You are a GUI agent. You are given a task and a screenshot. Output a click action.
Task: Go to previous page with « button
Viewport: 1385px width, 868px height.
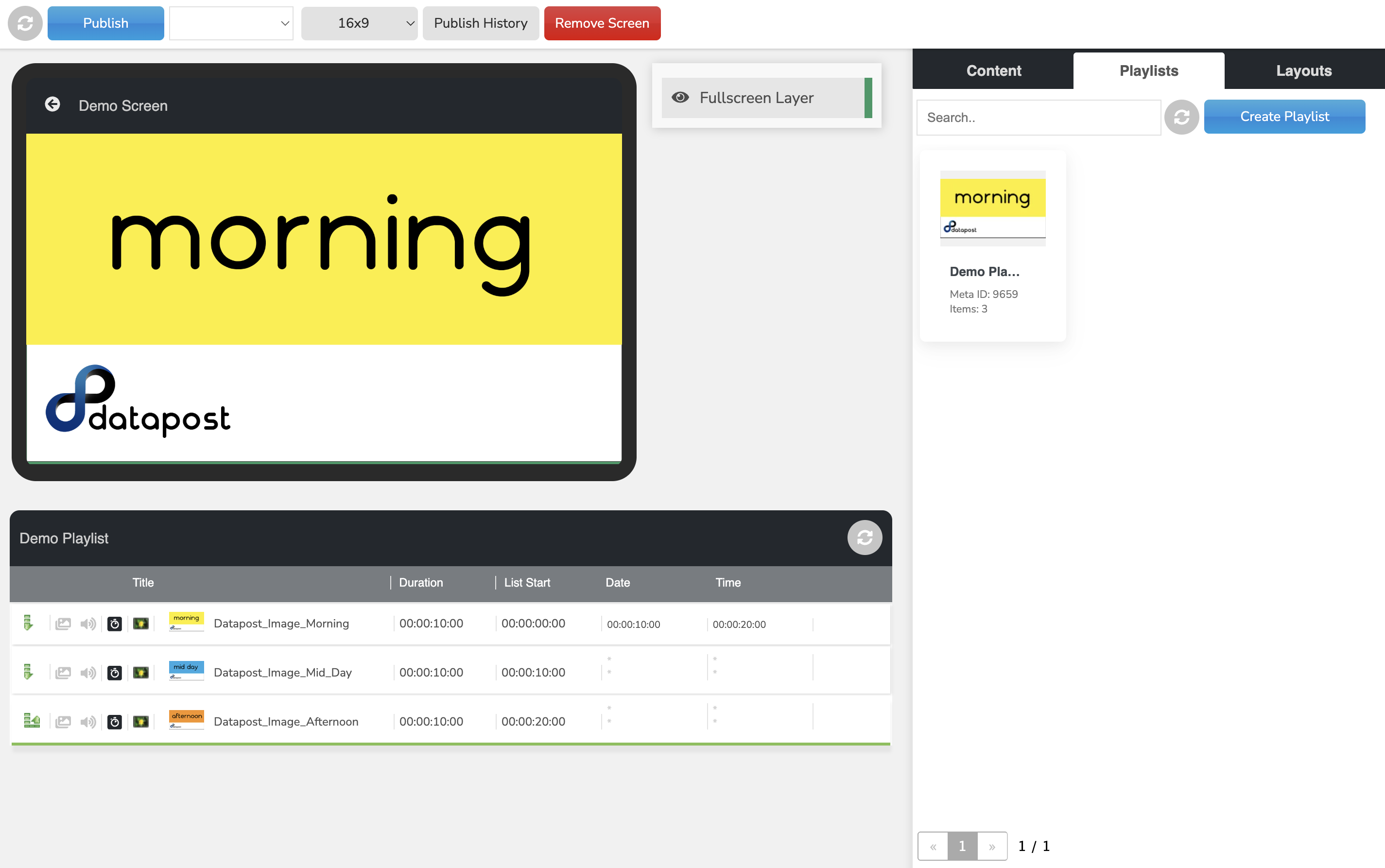tap(933, 846)
